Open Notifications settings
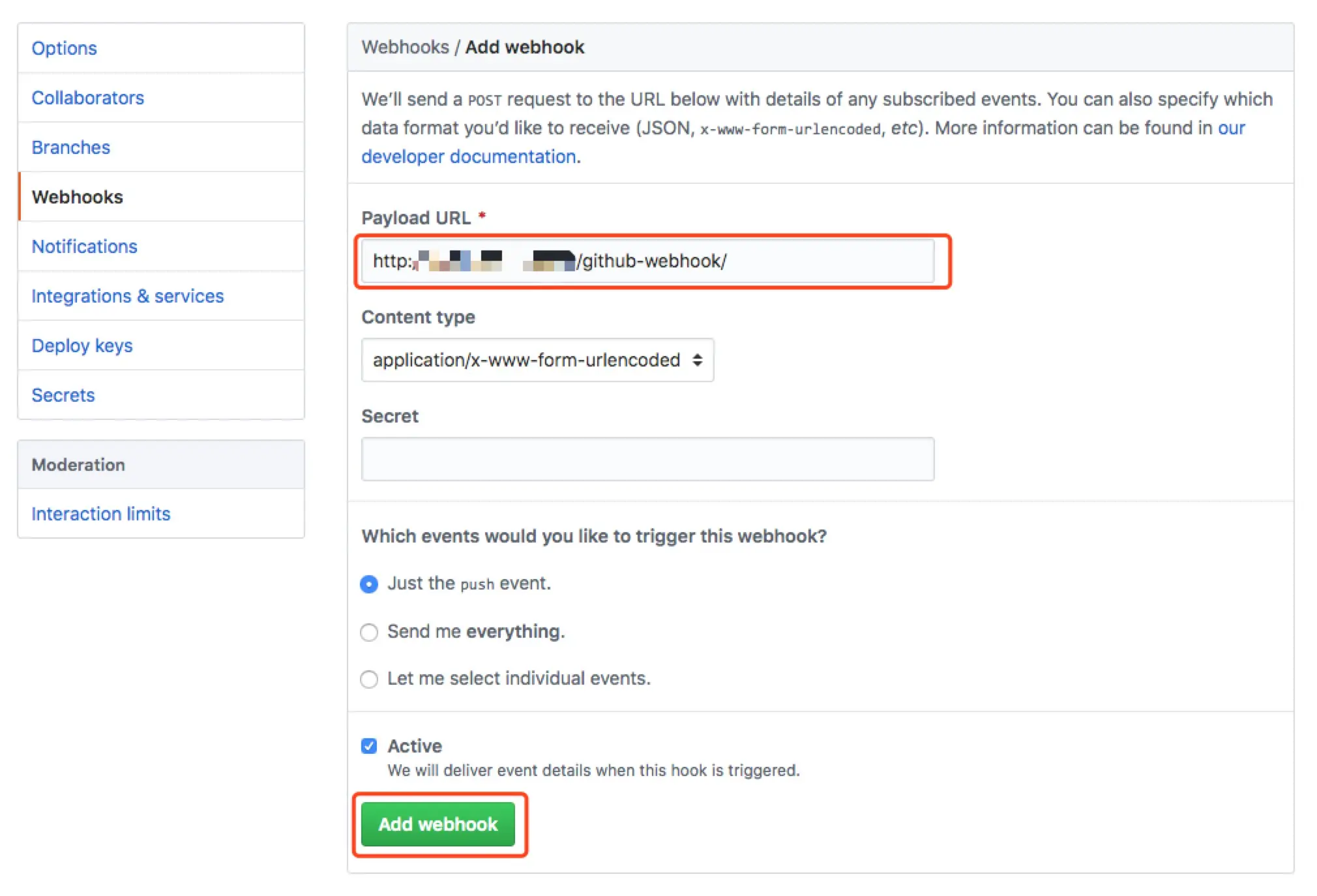Image resolution: width=1317 pixels, height=896 pixels. (84, 246)
